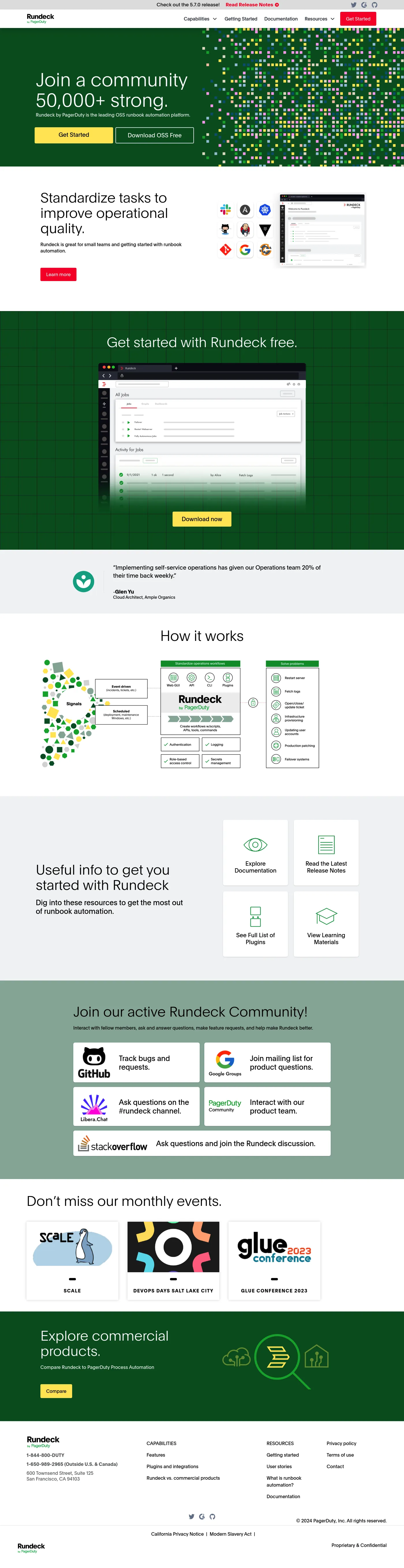Click footer Plugins and integrations link
The width and height of the screenshot is (404, 1568).
click(x=172, y=1466)
